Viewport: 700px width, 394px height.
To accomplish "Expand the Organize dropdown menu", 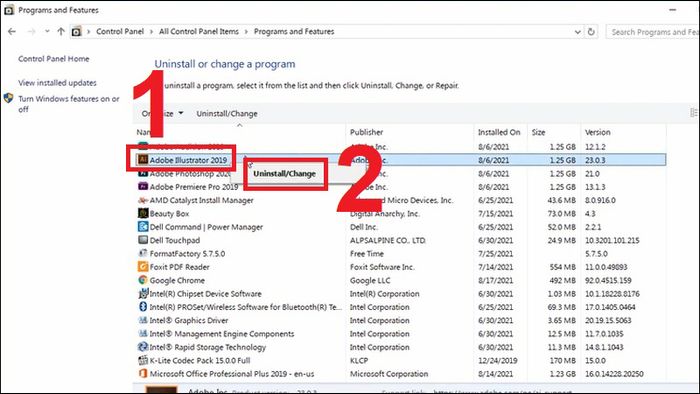I will 162,113.
